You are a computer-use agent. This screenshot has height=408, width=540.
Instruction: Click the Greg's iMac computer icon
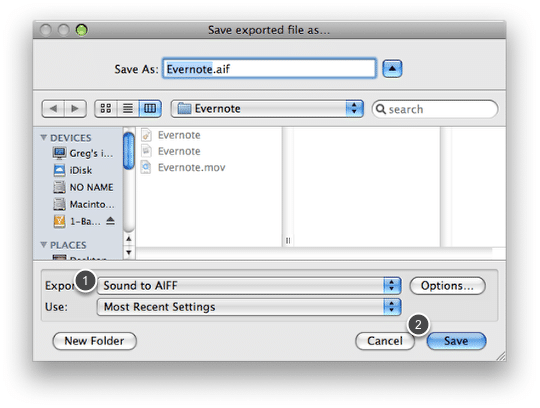coord(59,153)
